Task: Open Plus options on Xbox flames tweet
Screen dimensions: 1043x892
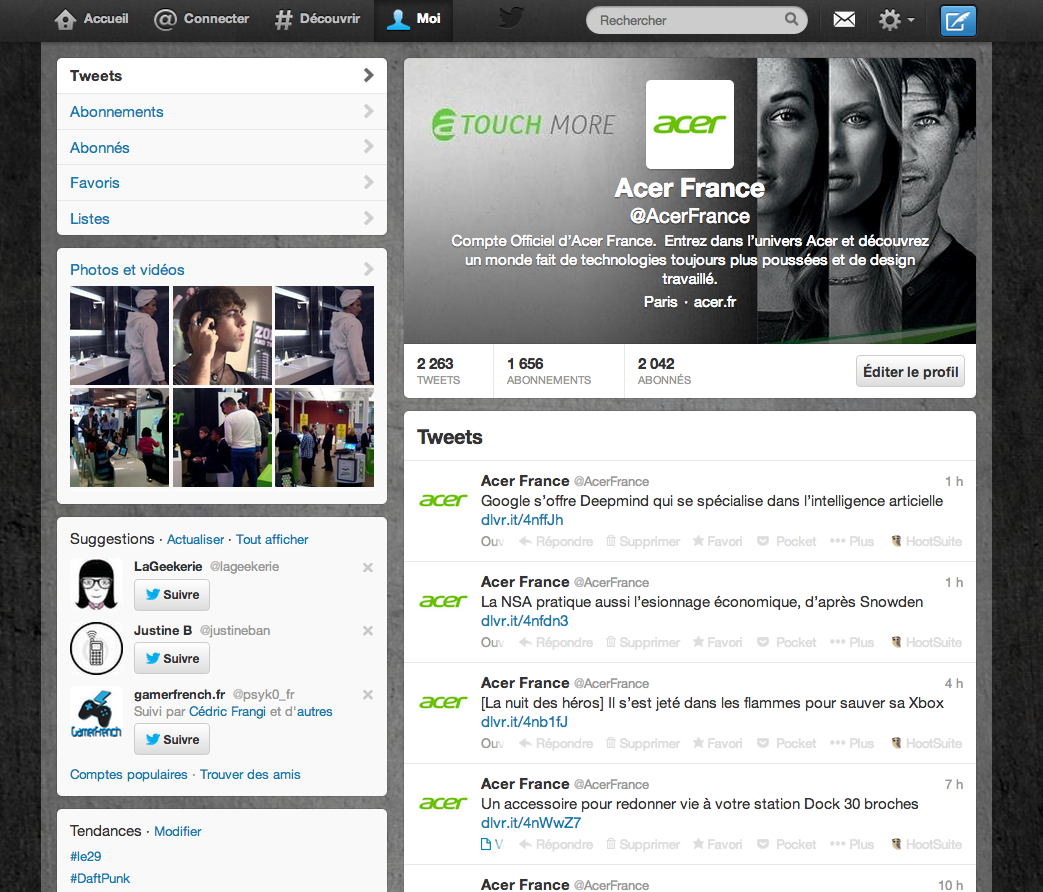Action: click(x=852, y=744)
